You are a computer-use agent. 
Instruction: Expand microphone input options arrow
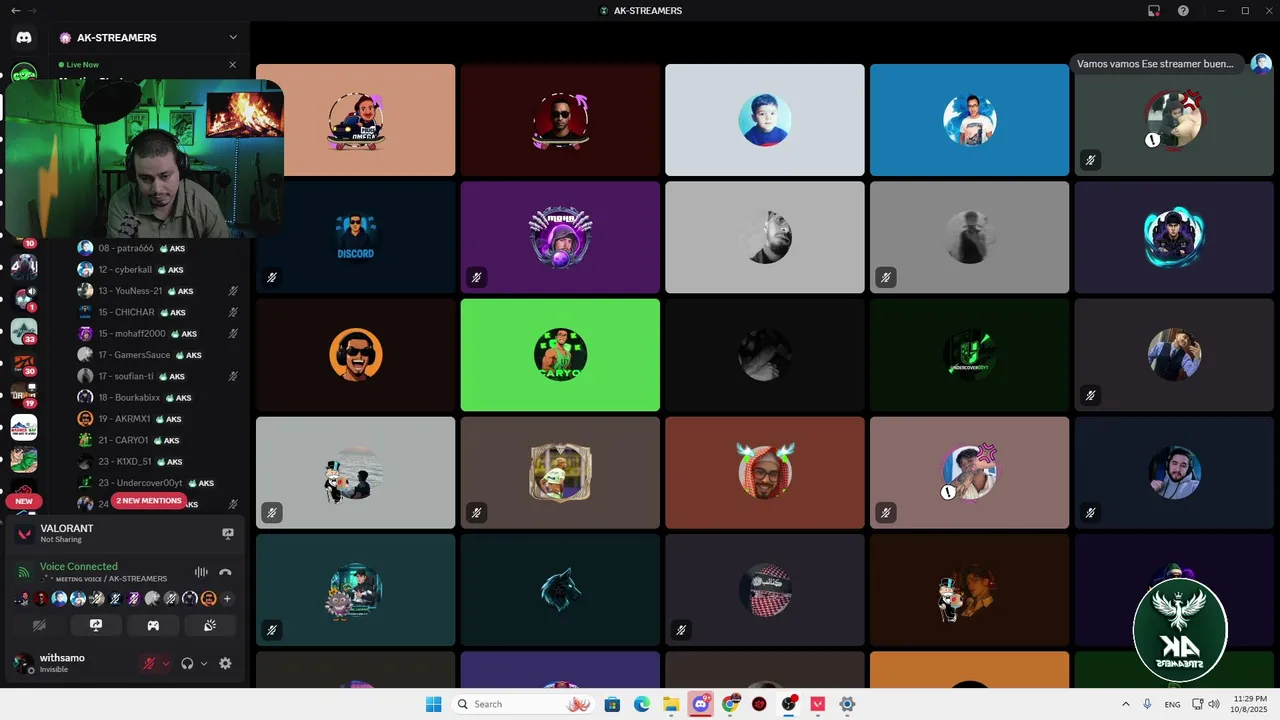point(166,663)
